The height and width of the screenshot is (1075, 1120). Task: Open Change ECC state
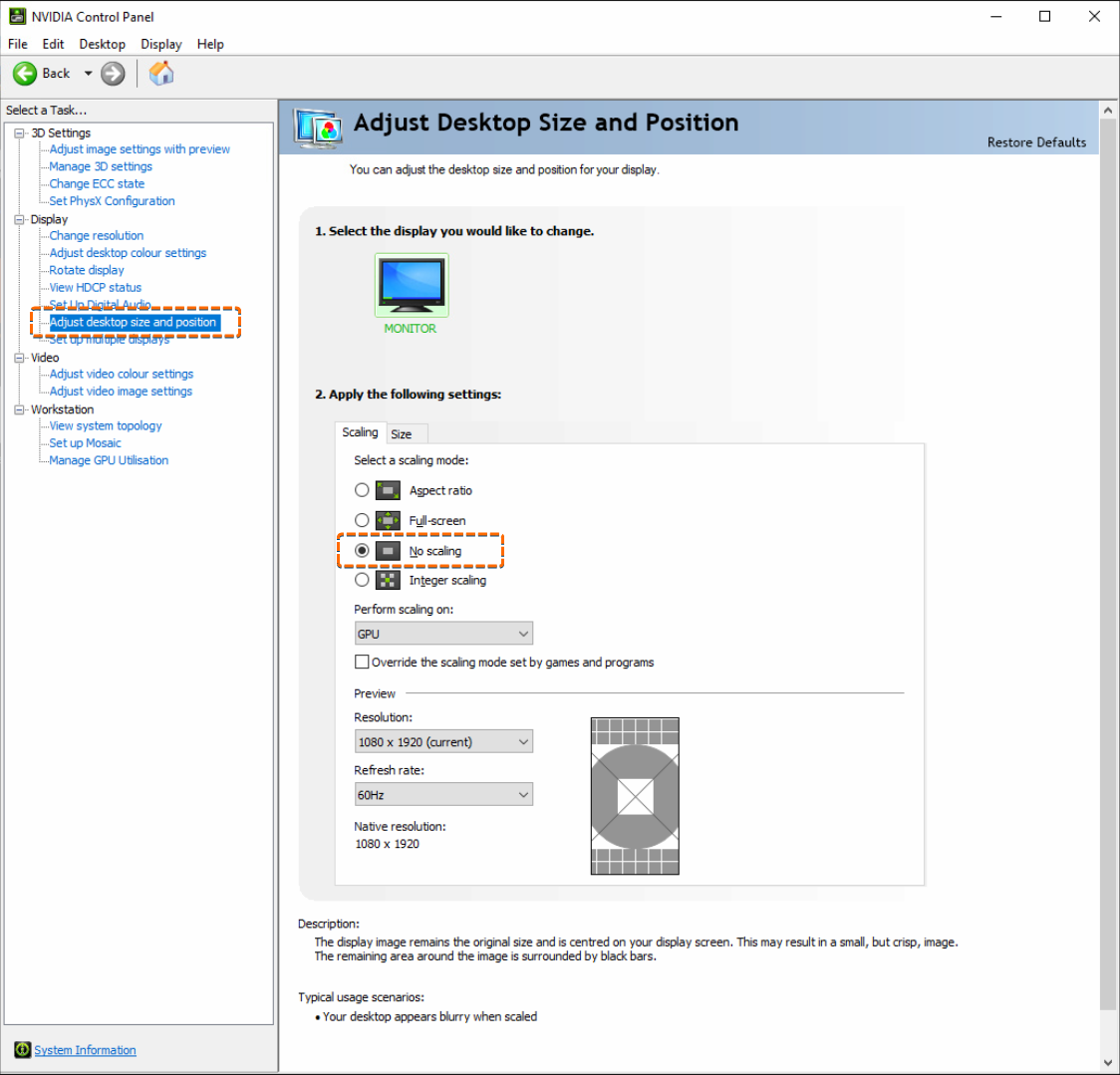click(97, 183)
